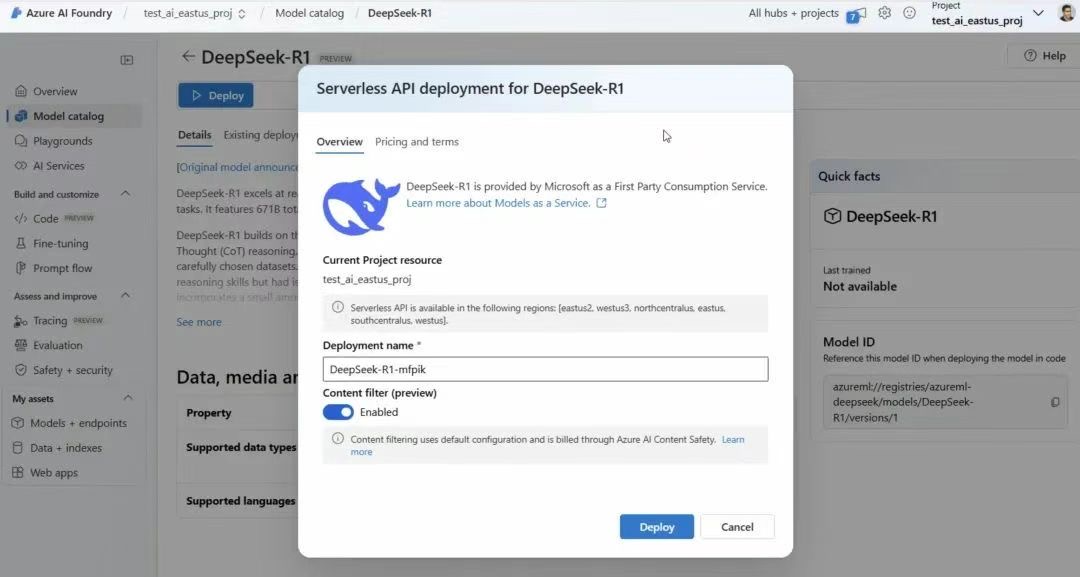Click the back arrow beside DeepSeek-R1 title
Image resolution: width=1080 pixels, height=577 pixels.
coord(188,57)
